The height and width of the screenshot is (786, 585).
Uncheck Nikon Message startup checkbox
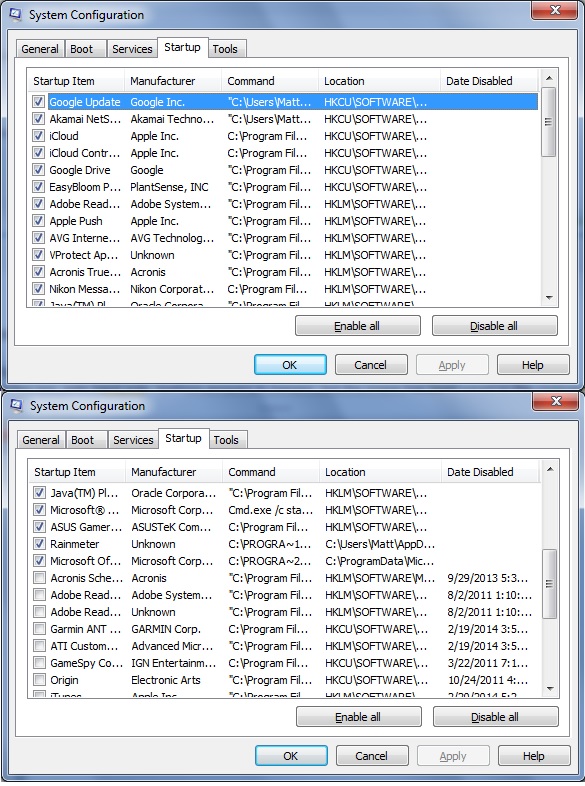point(39,289)
